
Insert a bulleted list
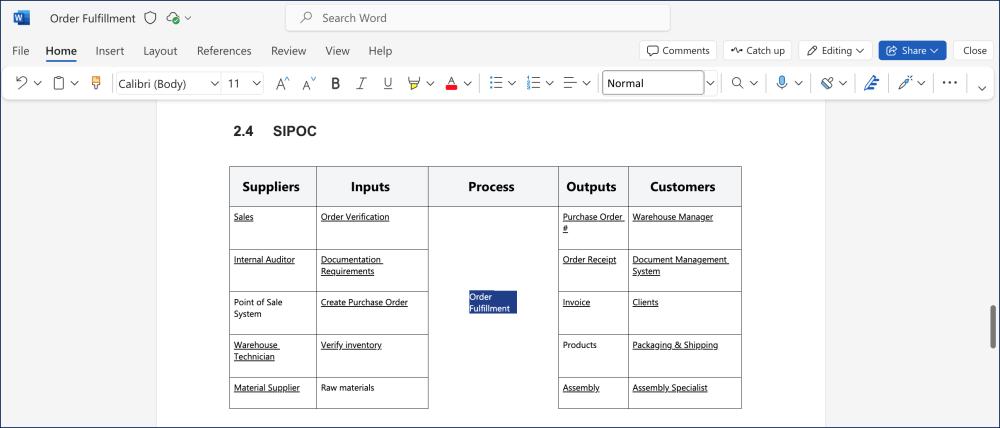tap(495, 84)
